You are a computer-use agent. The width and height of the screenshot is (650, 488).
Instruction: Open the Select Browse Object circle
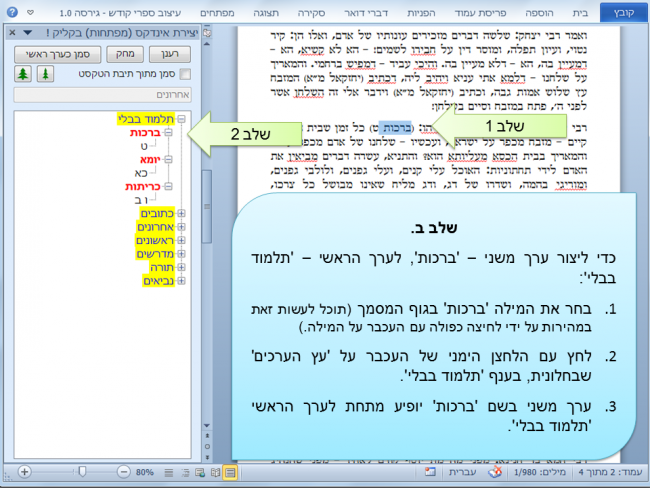tap(207, 447)
